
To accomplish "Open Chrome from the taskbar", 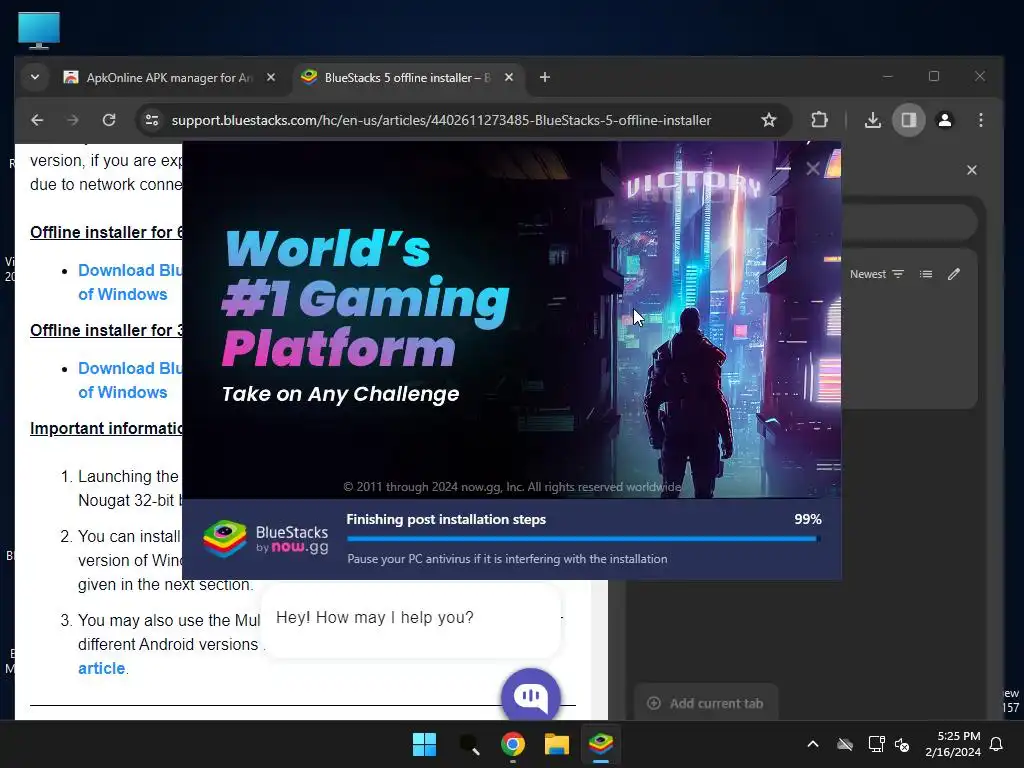I will (513, 744).
